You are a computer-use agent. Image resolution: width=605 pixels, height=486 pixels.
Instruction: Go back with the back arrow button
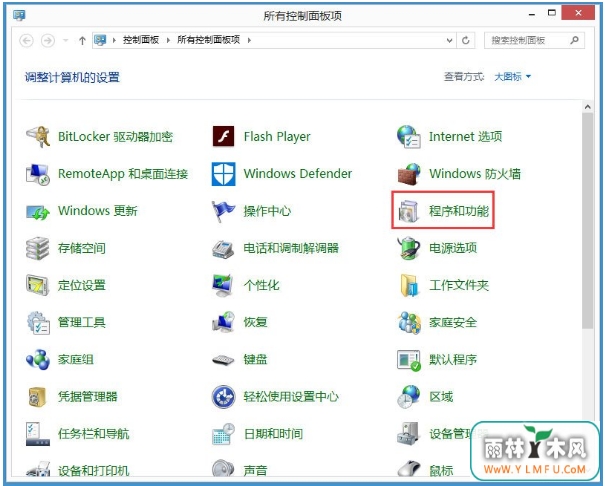26,40
